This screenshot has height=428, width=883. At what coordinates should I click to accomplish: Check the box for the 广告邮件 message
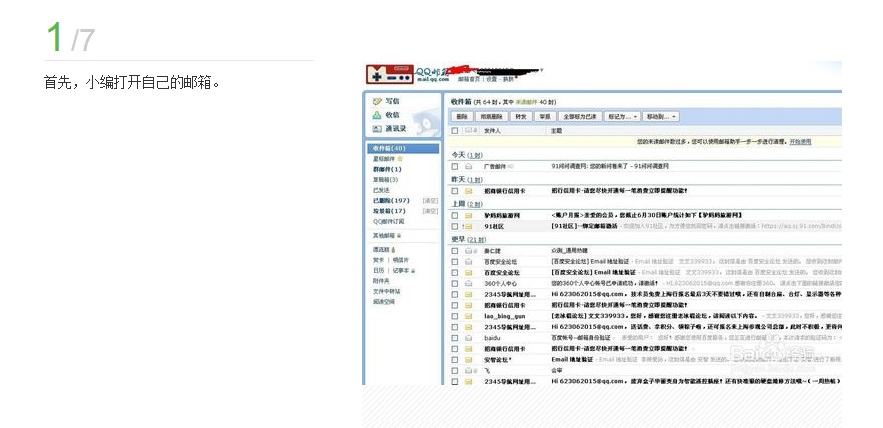coord(455,167)
